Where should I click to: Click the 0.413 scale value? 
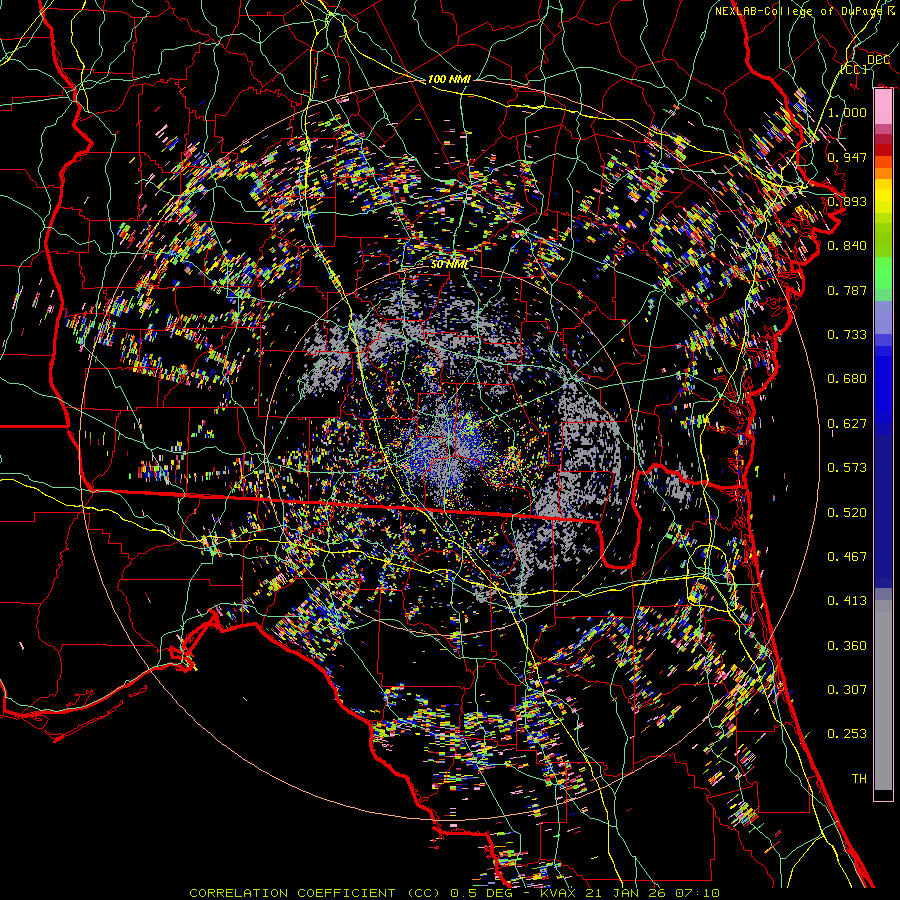847,601
